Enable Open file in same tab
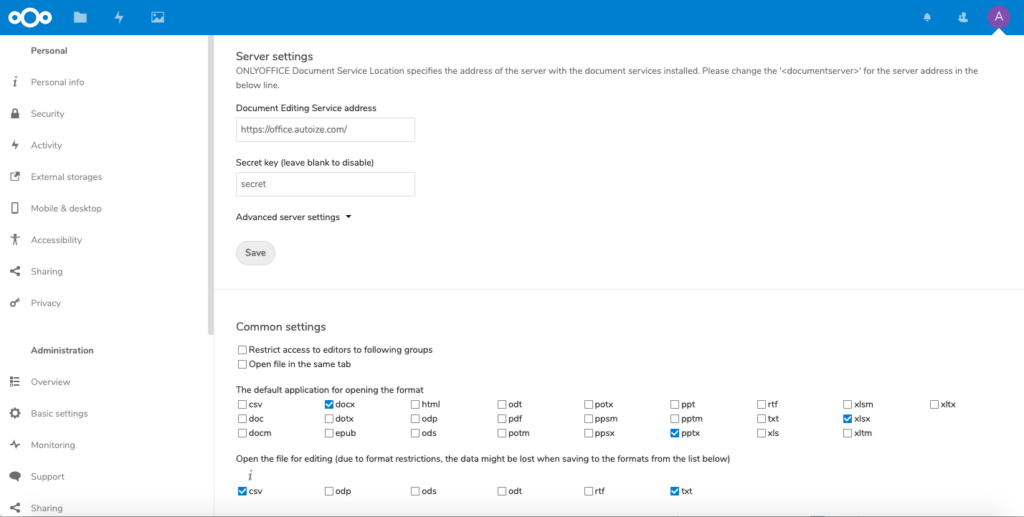Screen dimensions: 1024x517 click(242, 364)
